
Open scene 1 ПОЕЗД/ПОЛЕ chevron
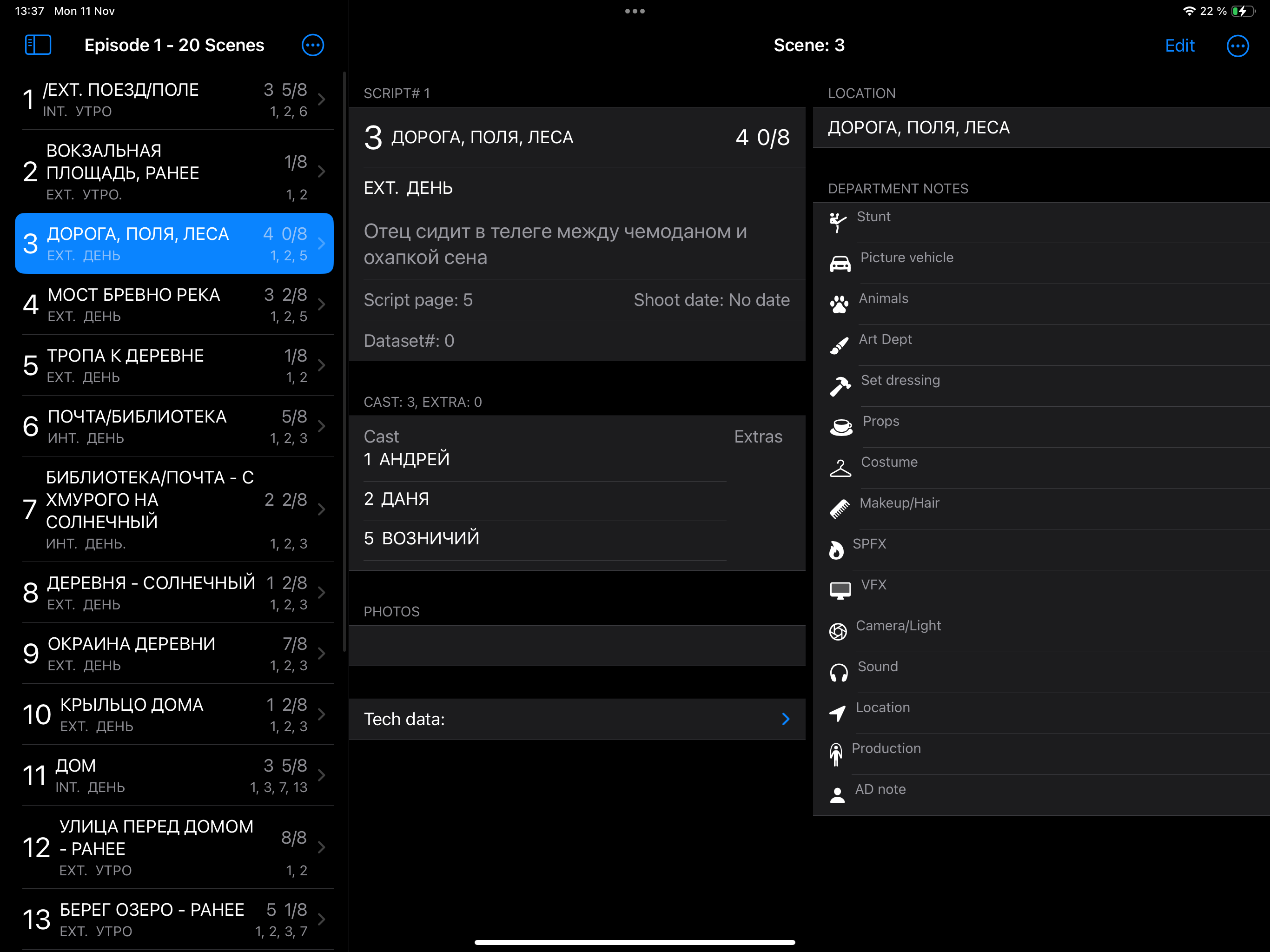322,99
